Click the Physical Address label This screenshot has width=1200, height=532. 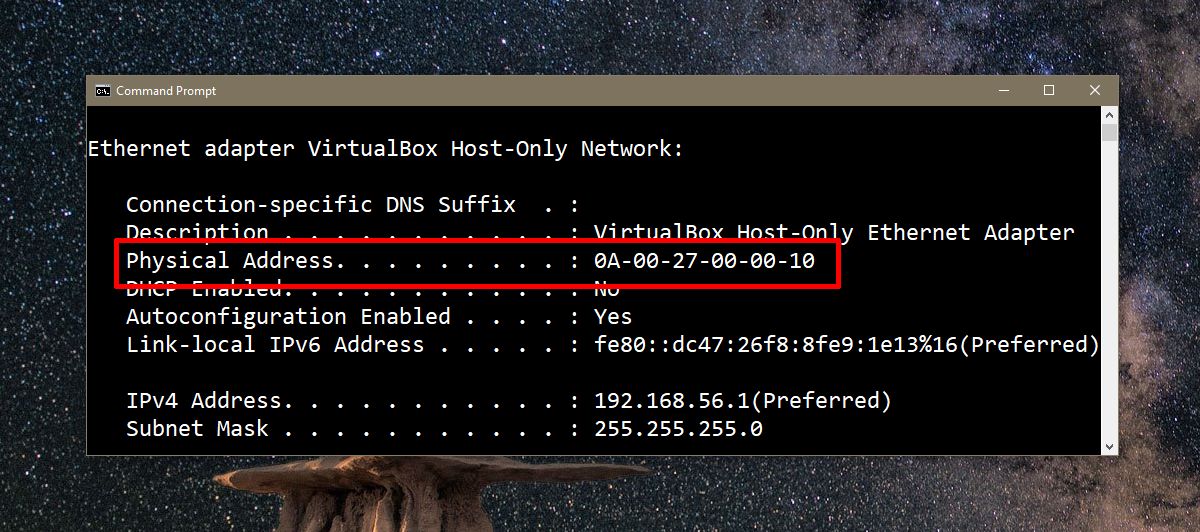229,261
